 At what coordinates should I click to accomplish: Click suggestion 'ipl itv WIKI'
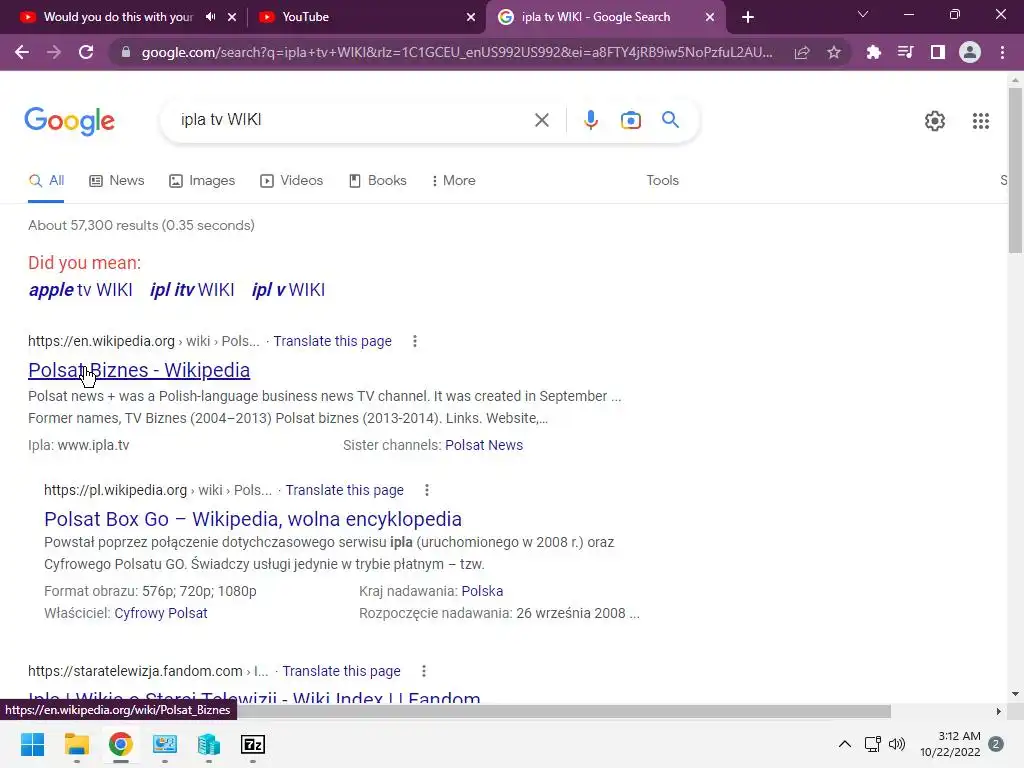[x=192, y=290]
